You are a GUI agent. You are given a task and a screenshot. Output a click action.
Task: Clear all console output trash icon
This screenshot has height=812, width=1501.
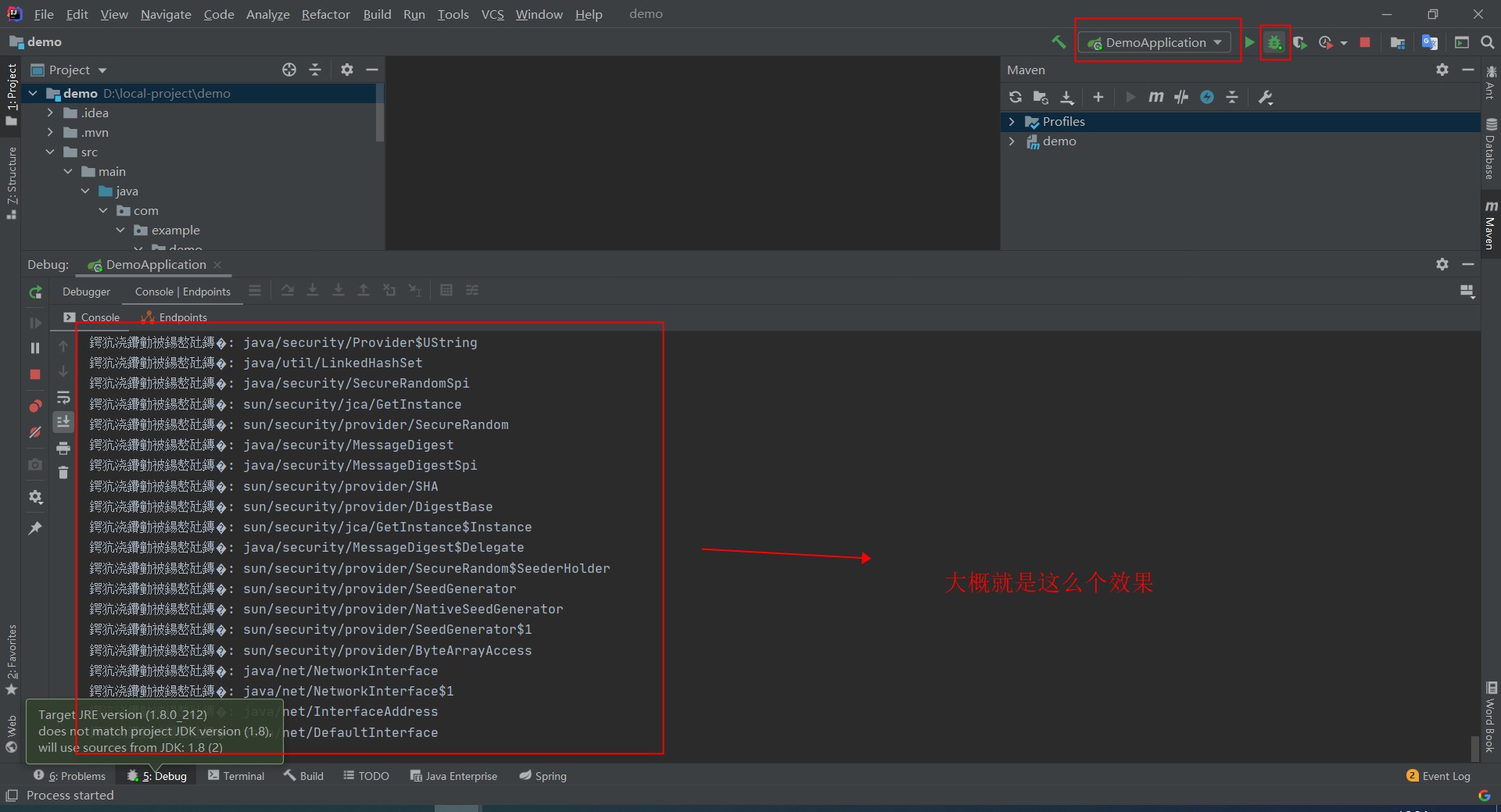click(x=63, y=472)
